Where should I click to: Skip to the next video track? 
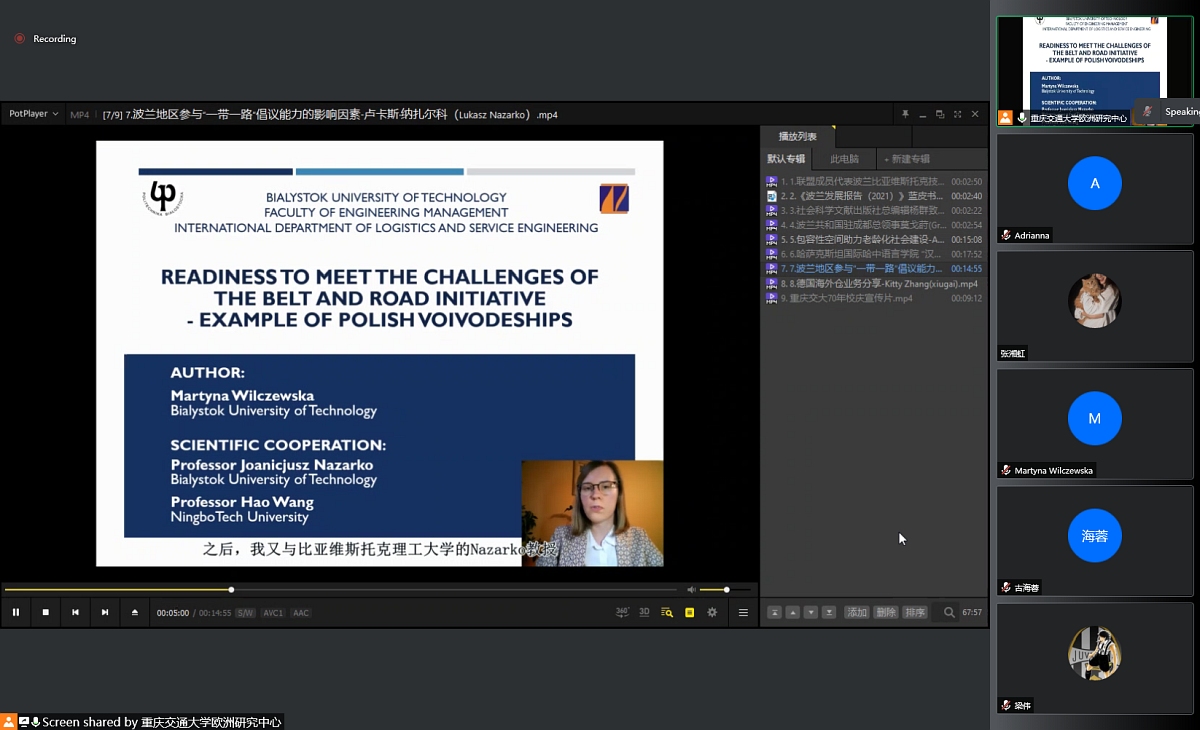pyautogui.click(x=105, y=612)
